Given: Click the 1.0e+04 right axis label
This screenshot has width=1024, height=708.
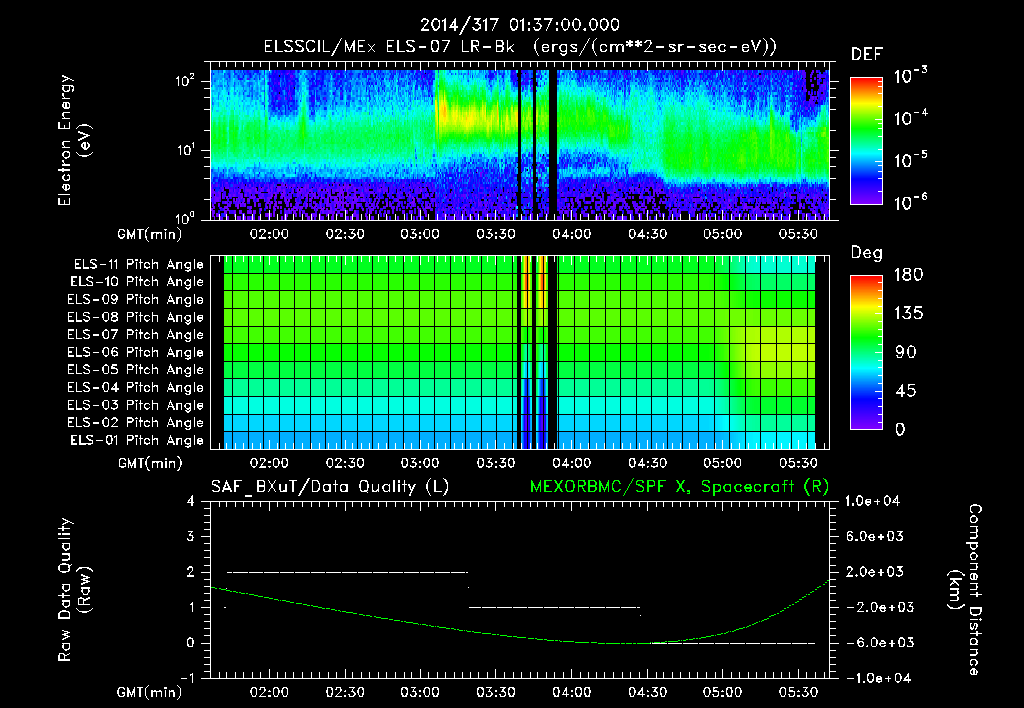Looking at the screenshot, I should pos(872,502).
